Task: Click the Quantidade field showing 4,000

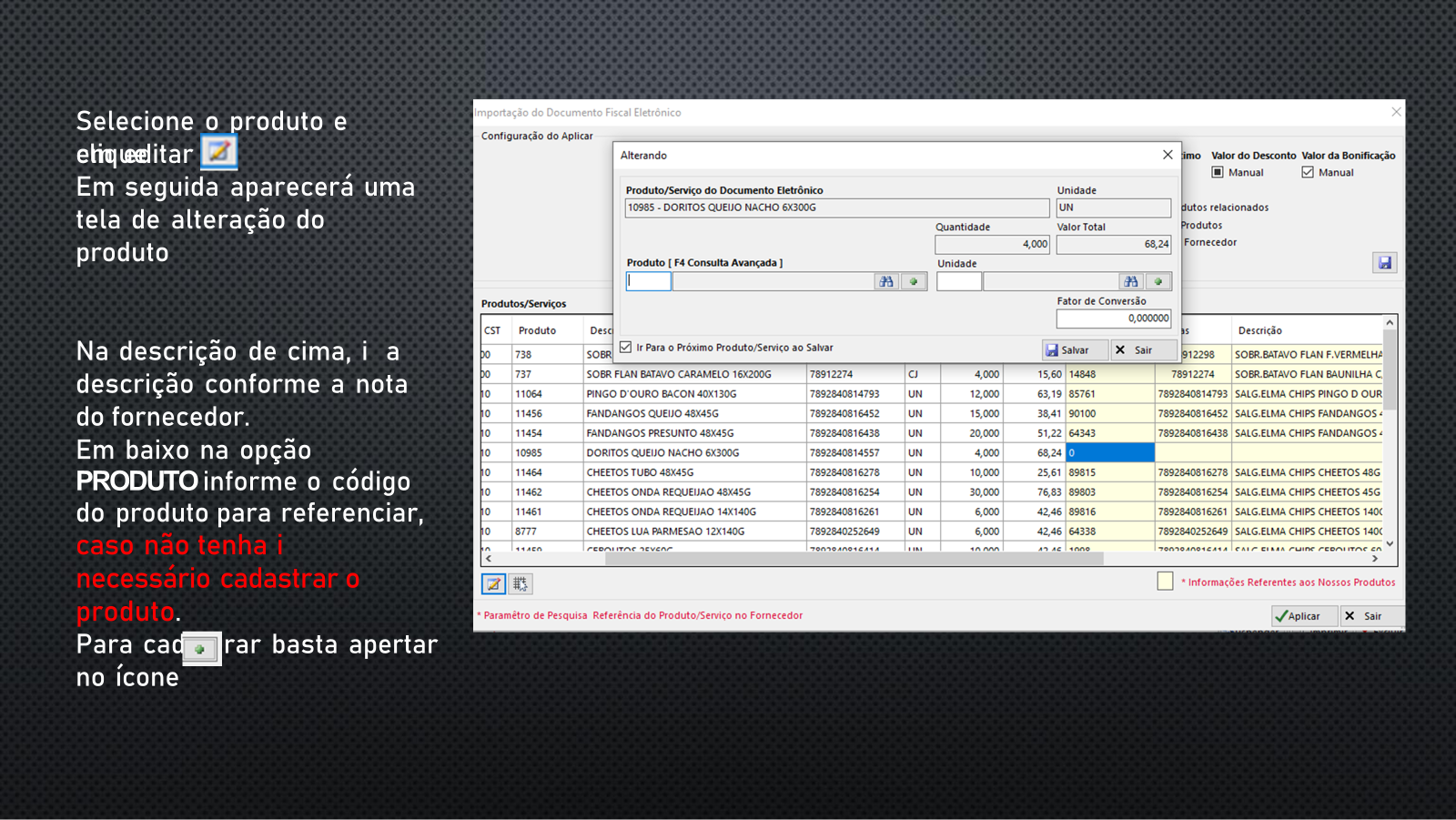Action: point(993,245)
